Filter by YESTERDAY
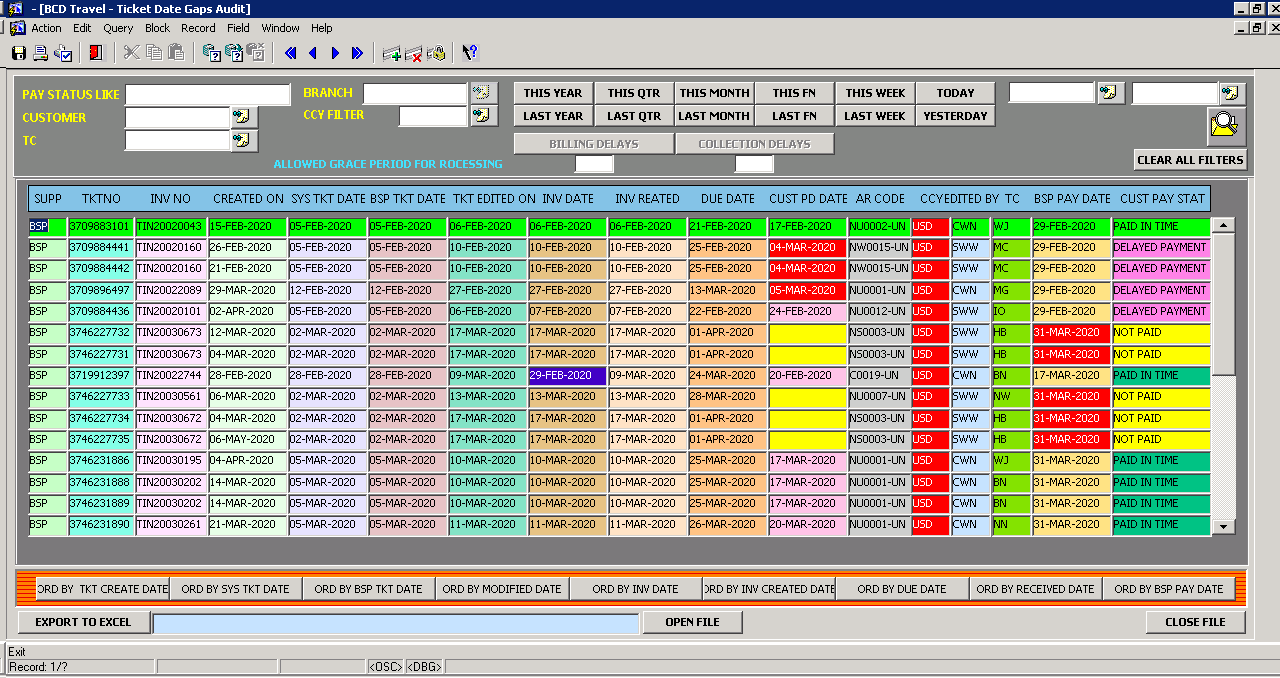Viewport: 1280px width, 678px height. point(955,116)
